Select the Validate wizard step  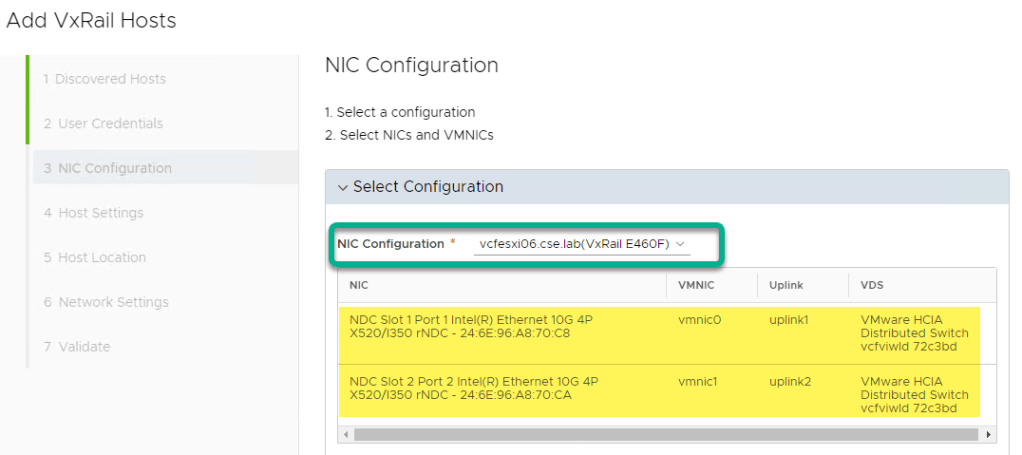(77, 347)
